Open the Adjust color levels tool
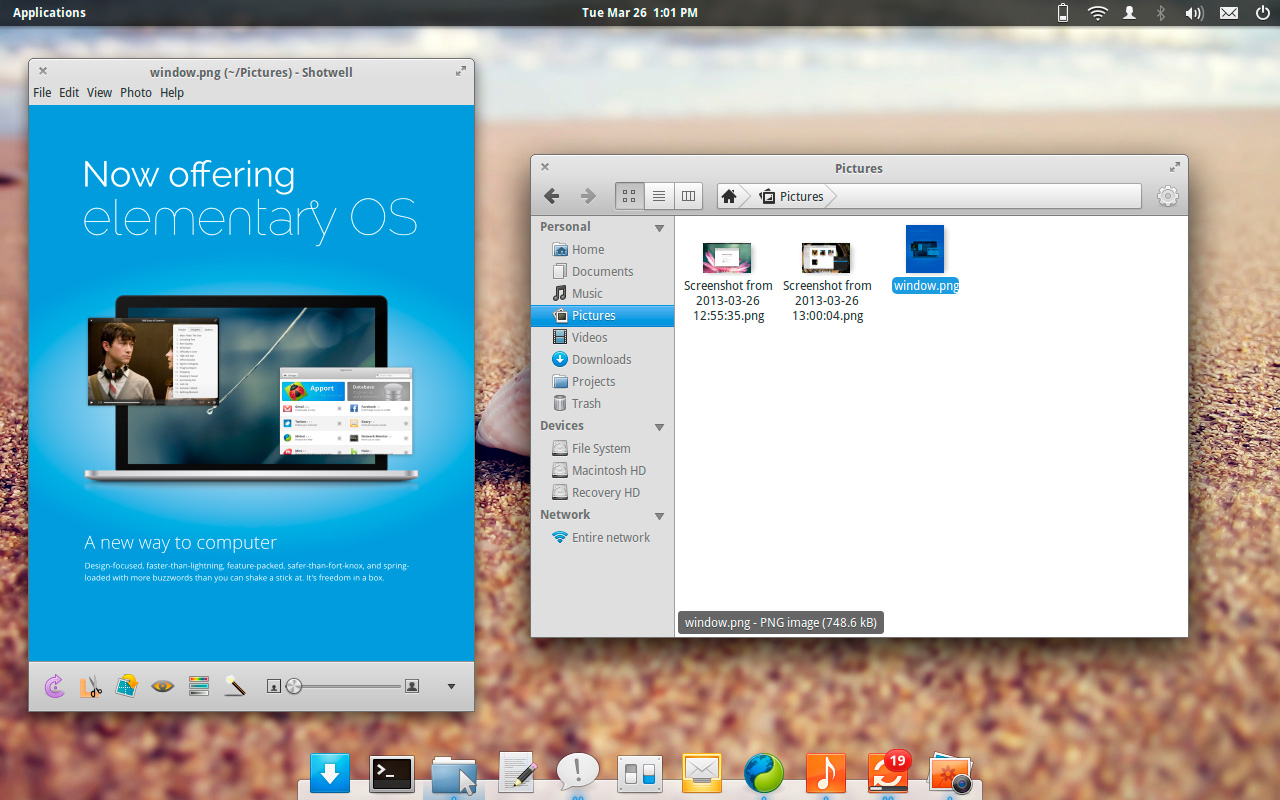This screenshot has height=800, width=1280. pos(199,686)
